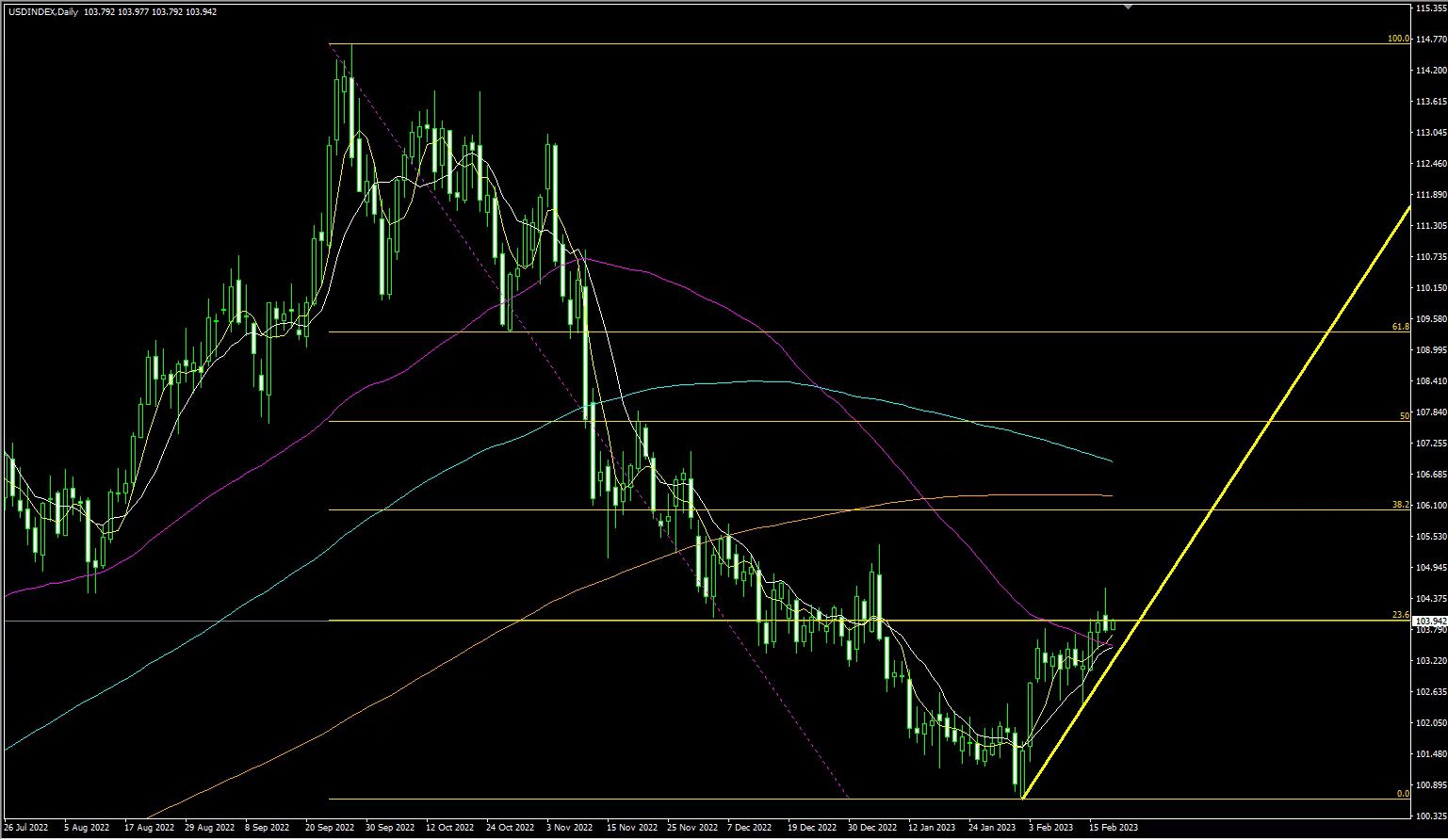The image size is (1448, 840).
Task: Click the Fibonacci 61.8 level label
Action: (1401, 326)
